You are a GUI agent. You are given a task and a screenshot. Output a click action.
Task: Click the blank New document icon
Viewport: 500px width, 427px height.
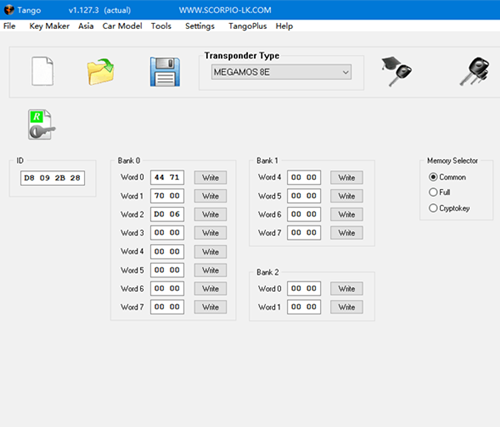42,71
